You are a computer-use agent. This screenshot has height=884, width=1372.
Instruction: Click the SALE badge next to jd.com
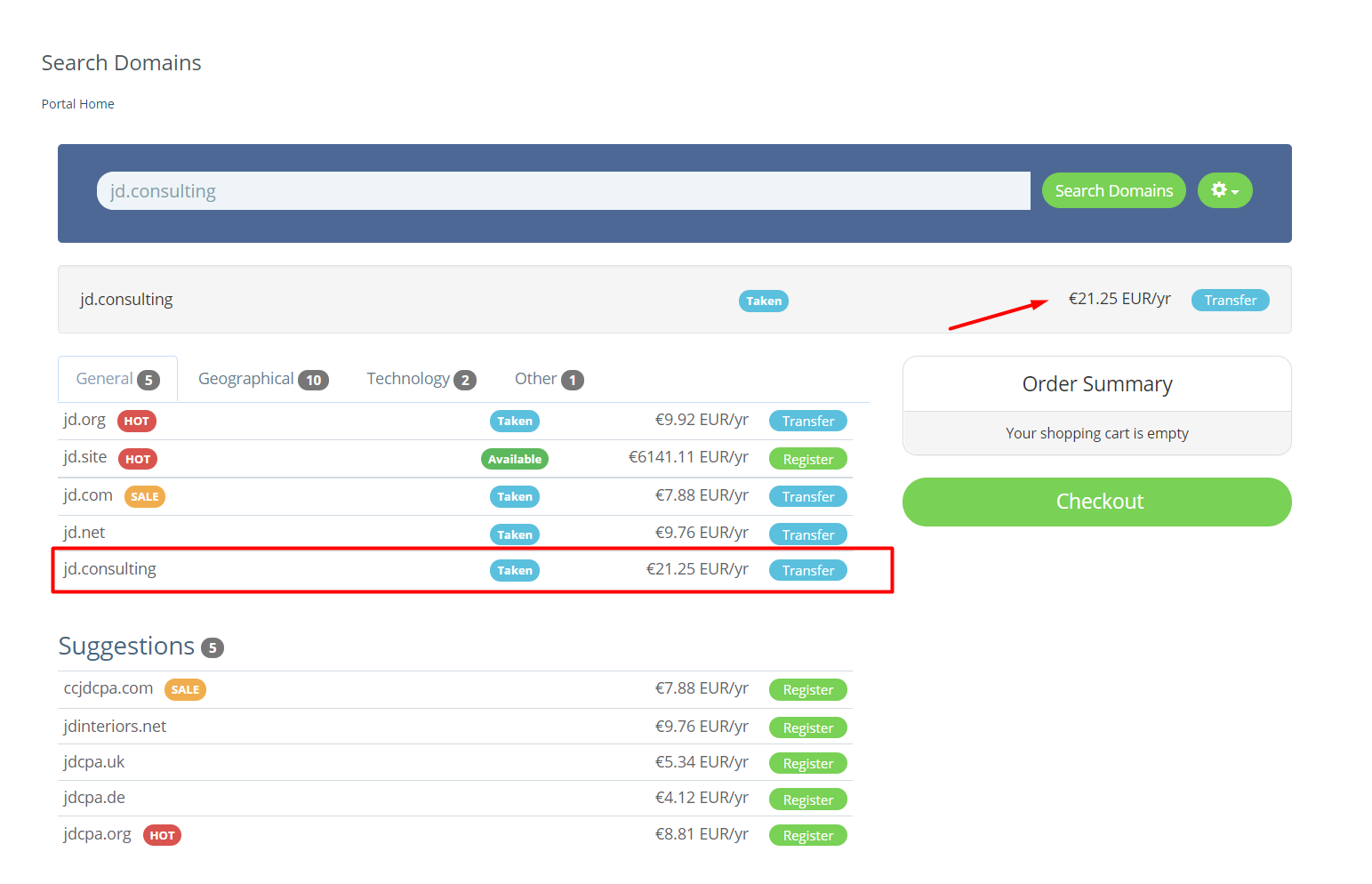coord(144,496)
